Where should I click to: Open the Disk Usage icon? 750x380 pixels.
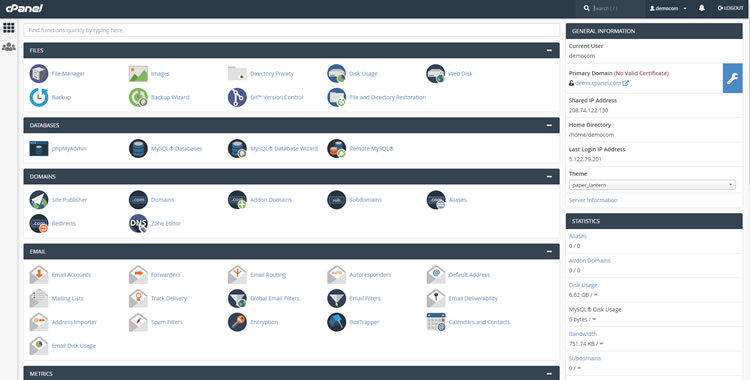point(336,74)
